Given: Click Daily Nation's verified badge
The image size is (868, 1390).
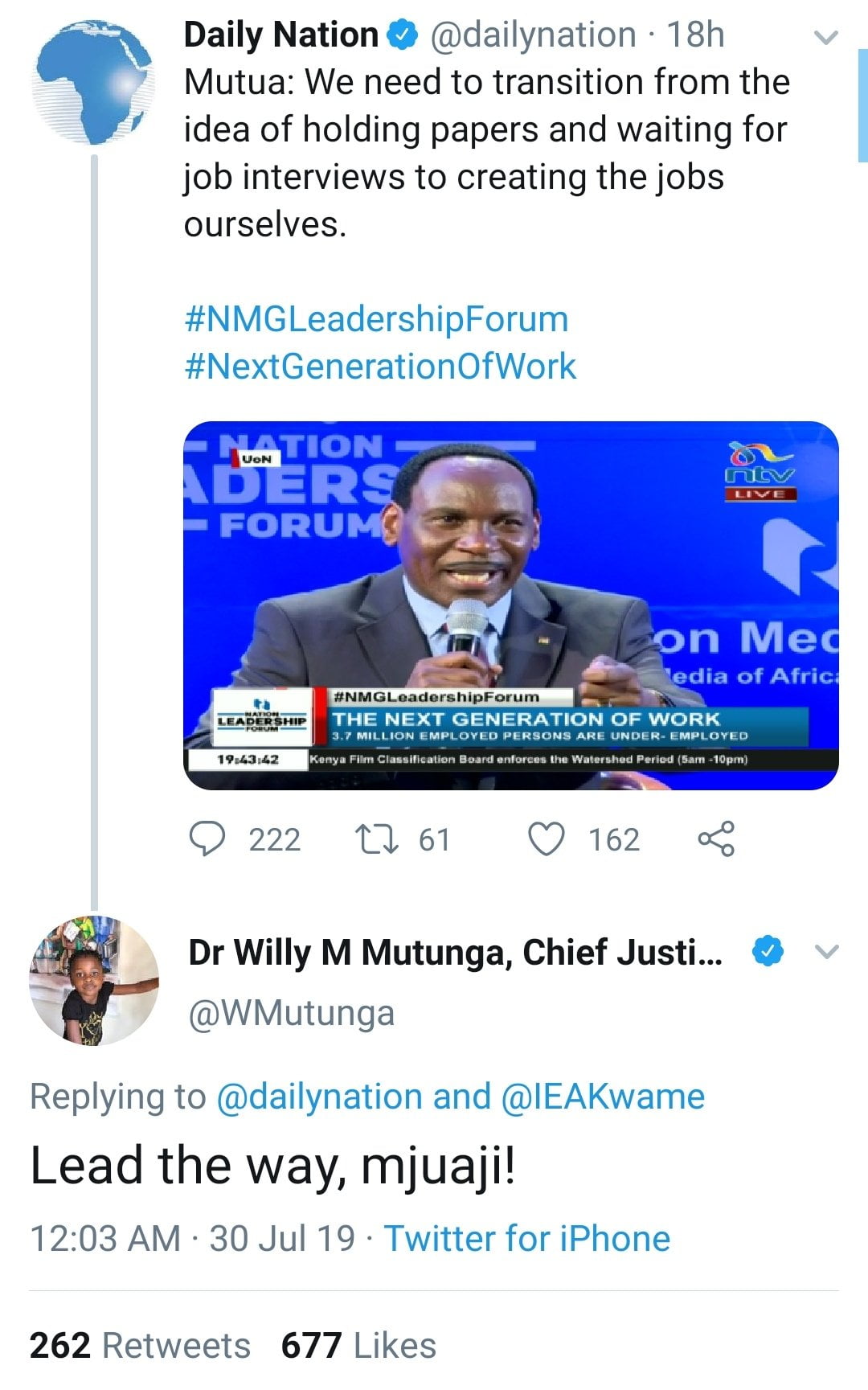Looking at the screenshot, I should tap(402, 35).
